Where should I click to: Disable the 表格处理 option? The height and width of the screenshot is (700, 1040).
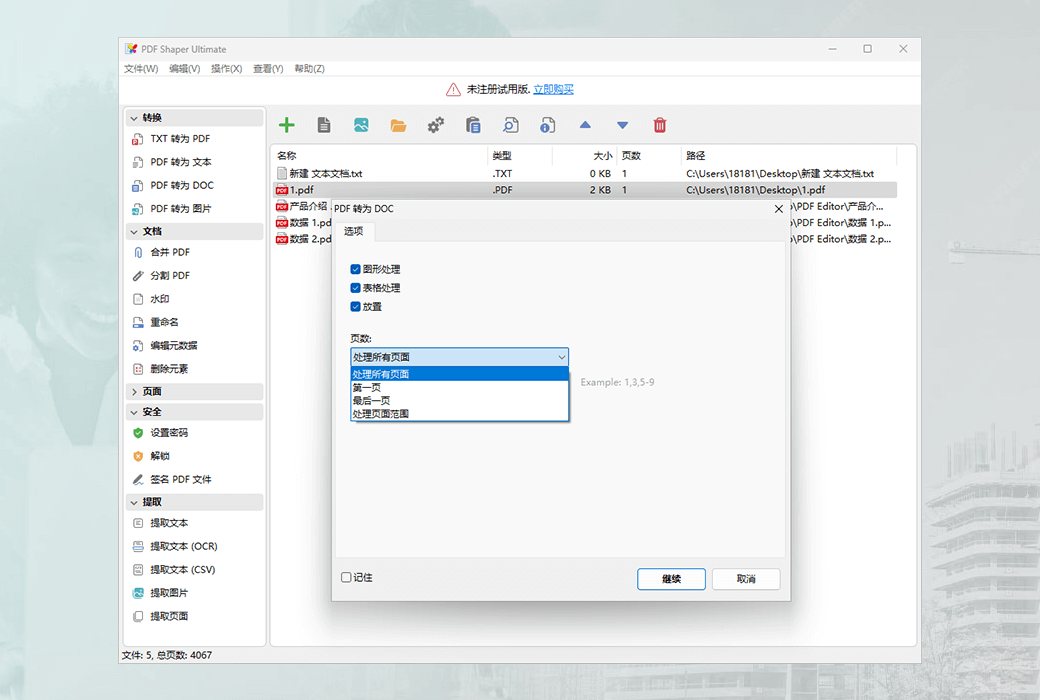[x=355, y=287]
